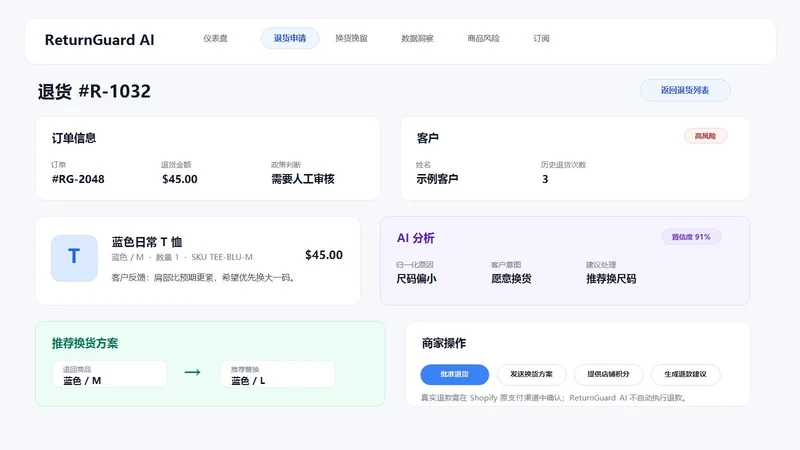
Task: Click the 商家操作 heading
Action: pos(444,343)
